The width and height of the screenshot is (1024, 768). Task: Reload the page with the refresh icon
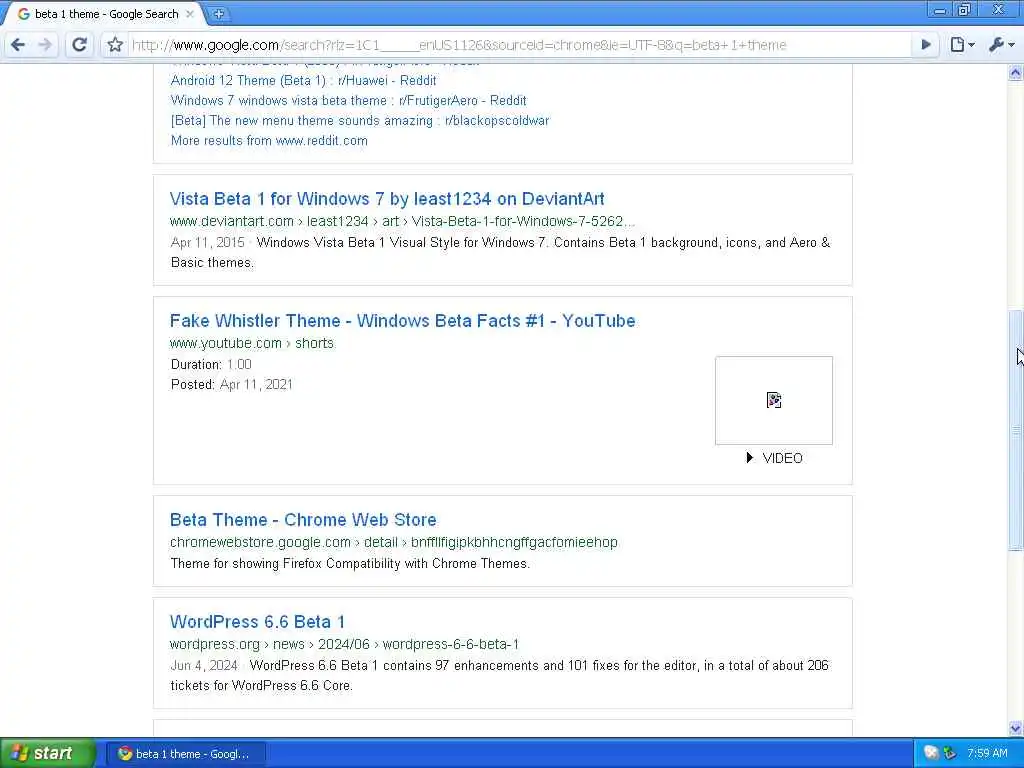(79, 44)
